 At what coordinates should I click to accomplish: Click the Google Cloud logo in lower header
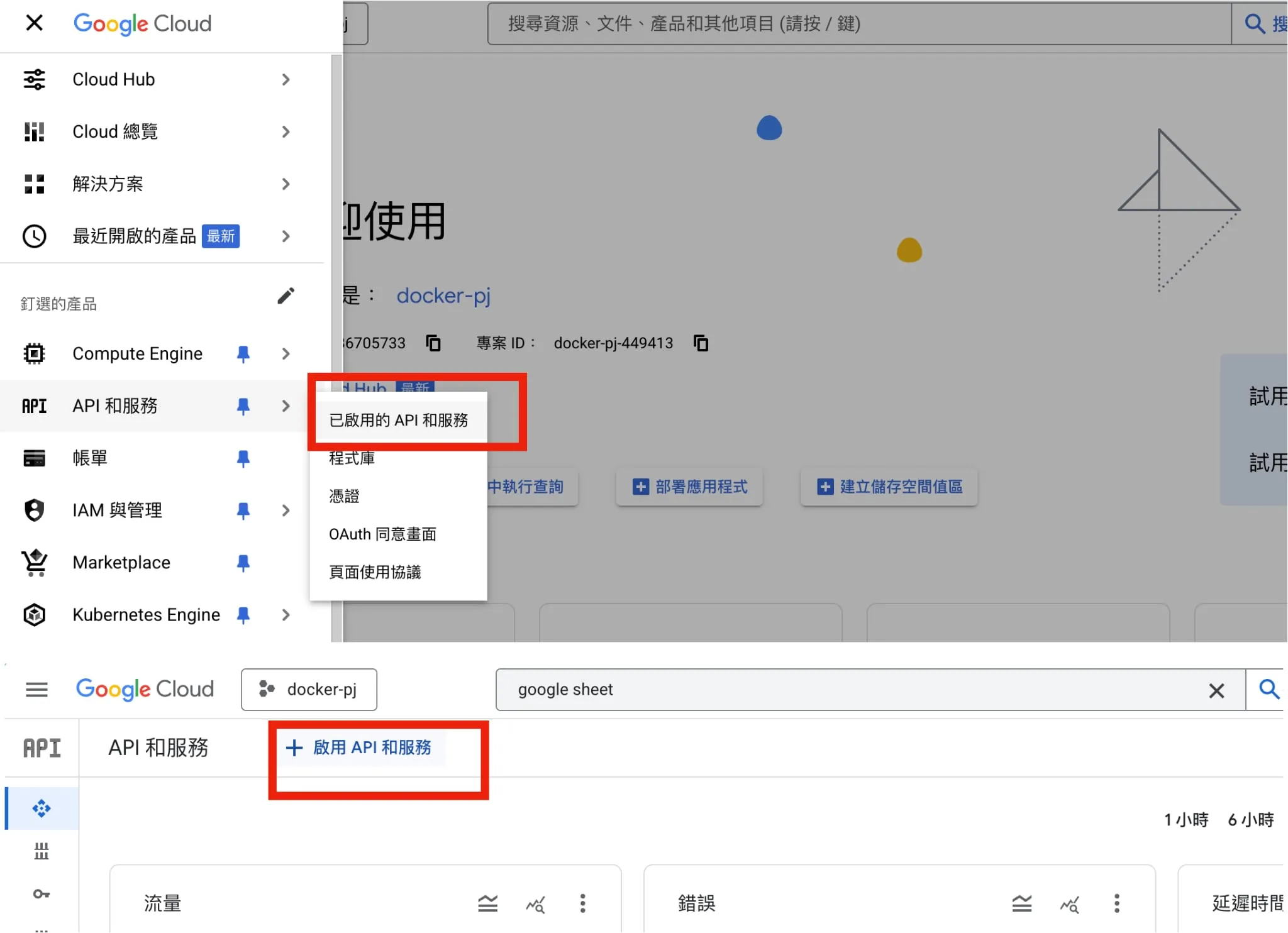(x=145, y=690)
